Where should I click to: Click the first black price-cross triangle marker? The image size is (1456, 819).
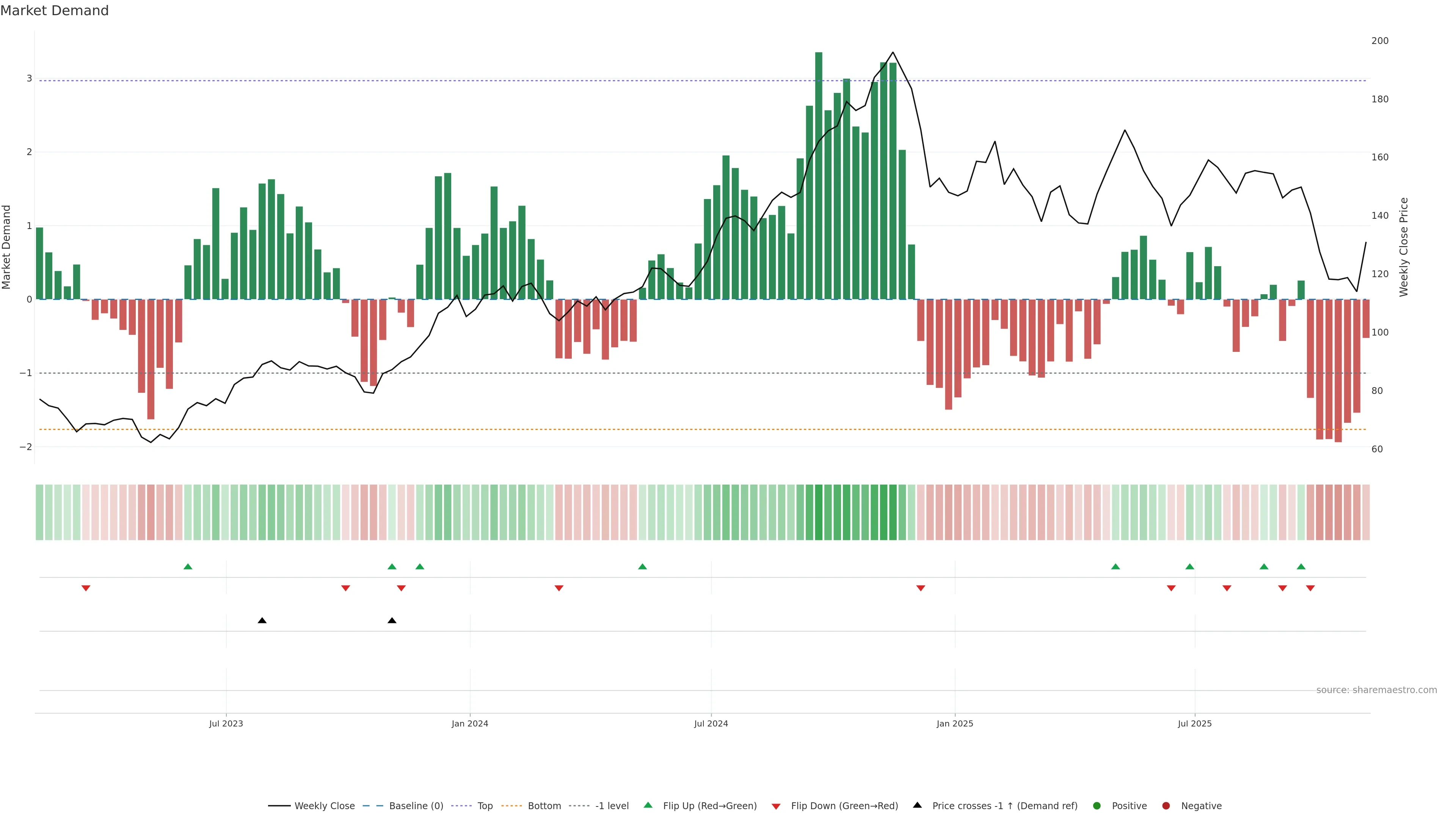pyautogui.click(x=262, y=621)
